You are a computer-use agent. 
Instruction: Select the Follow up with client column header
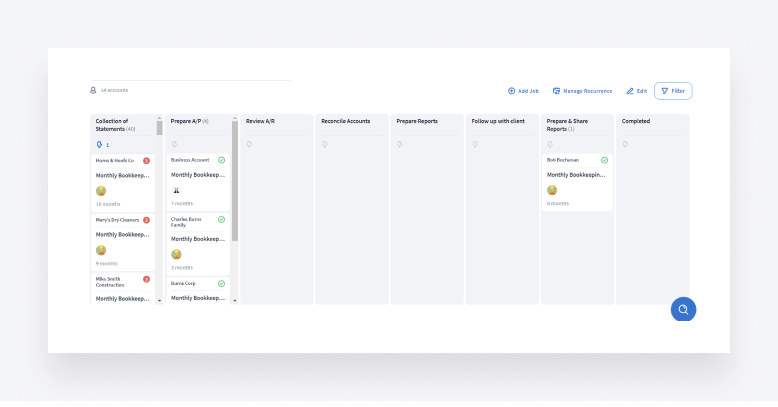(498, 121)
